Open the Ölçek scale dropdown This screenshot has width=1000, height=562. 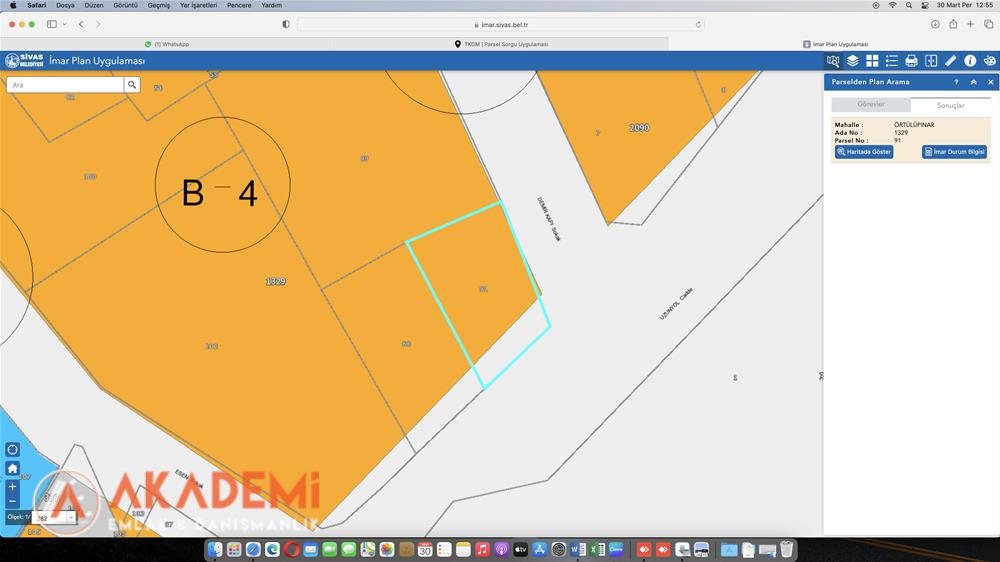pyautogui.click(x=70, y=518)
